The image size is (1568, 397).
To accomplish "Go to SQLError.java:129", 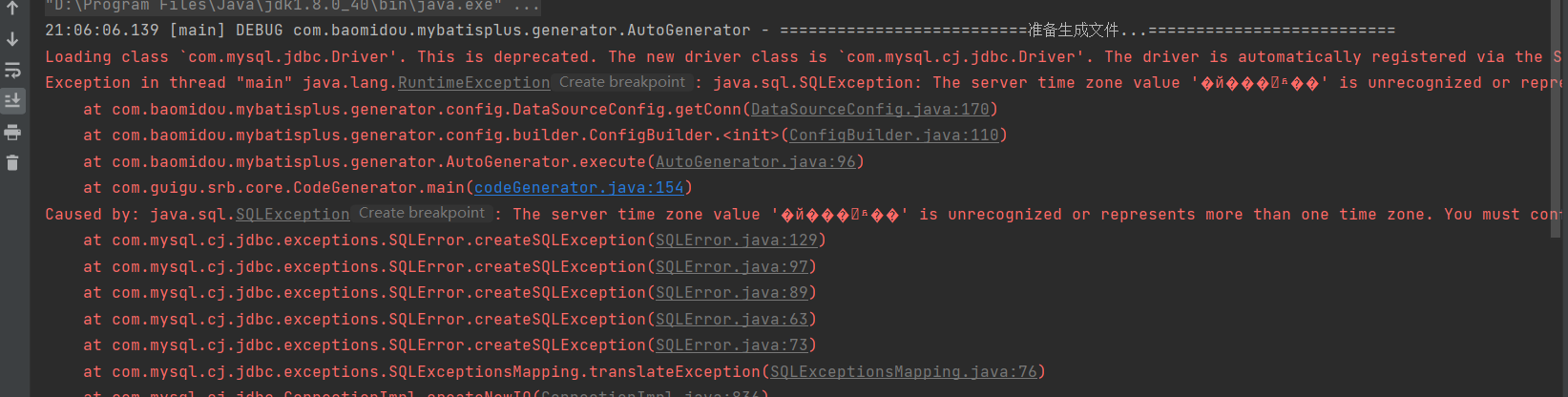I will pos(736,240).
